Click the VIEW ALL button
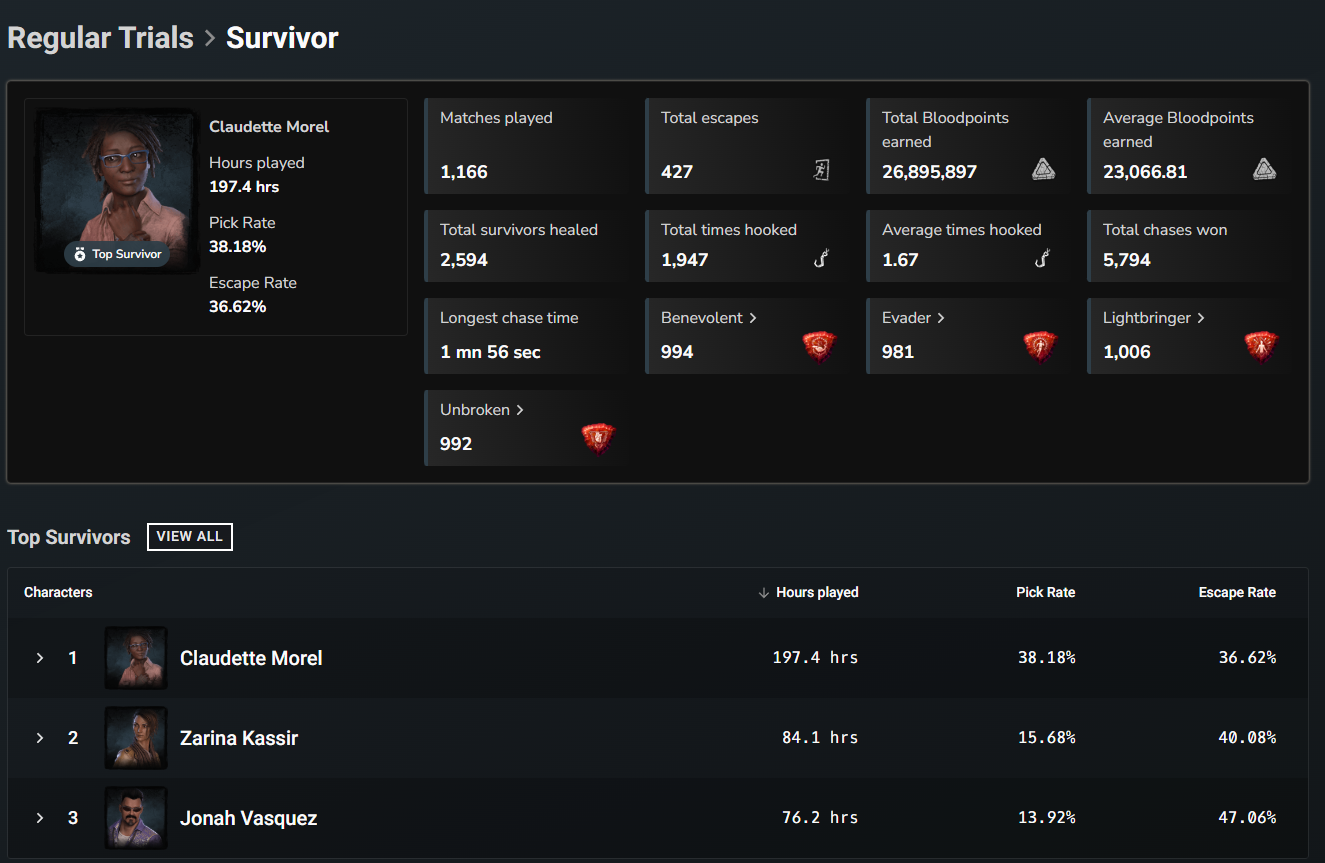Screen dimensions: 1325x863 pyautogui.click(x=189, y=537)
